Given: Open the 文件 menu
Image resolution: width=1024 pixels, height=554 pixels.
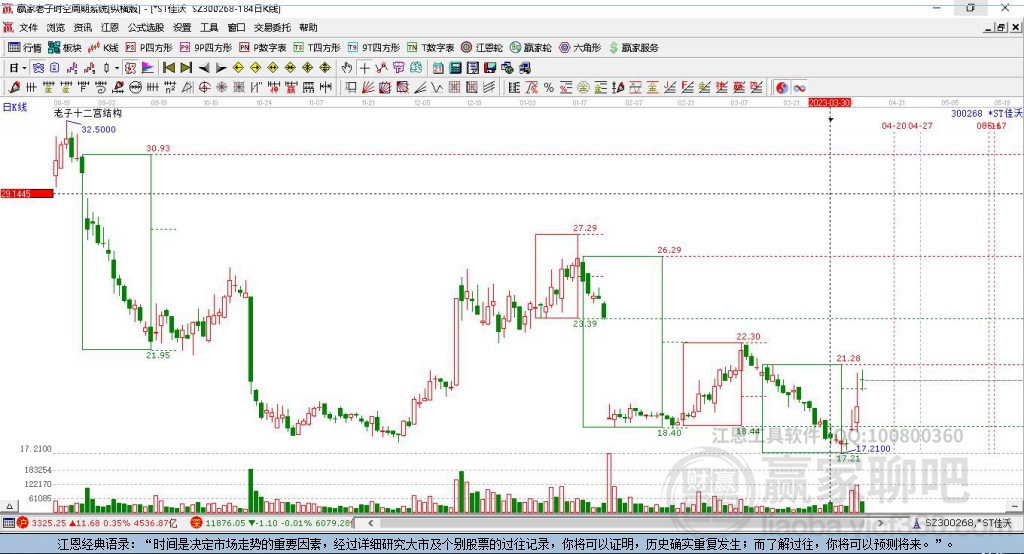Looking at the screenshot, I should (x=28, y=27).
